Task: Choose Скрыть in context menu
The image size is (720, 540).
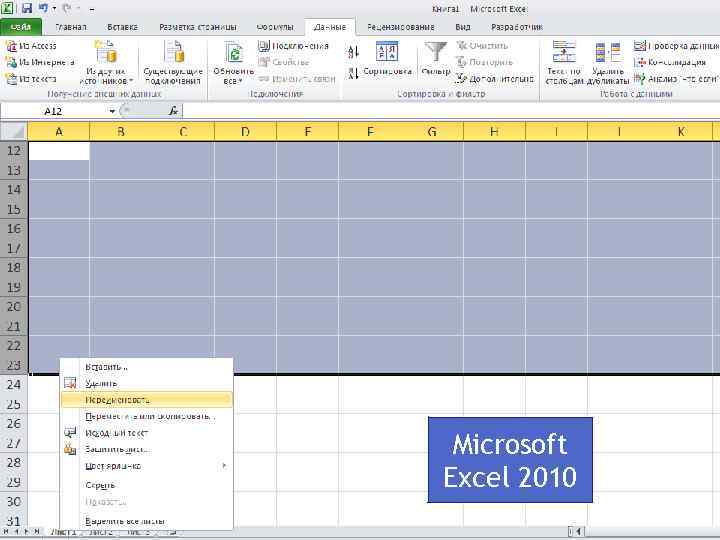Action: pos(146,485)
